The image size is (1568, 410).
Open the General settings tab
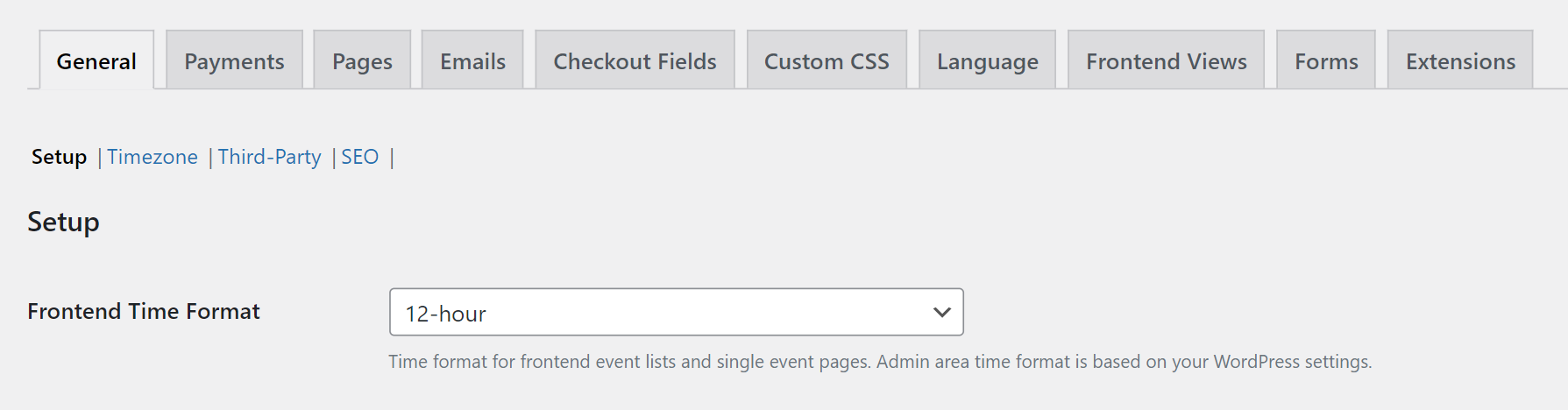click(96, 61)
